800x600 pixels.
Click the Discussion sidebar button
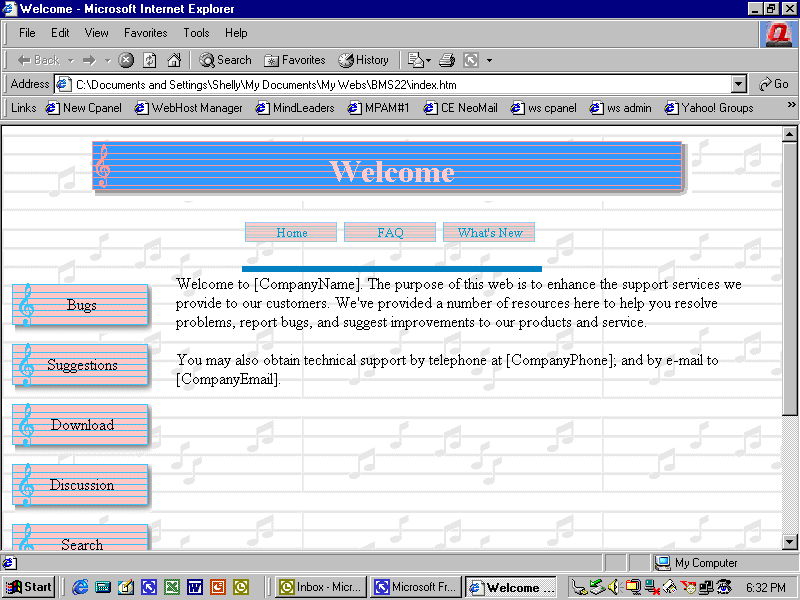pyautogui.click(x=80, y=485)
